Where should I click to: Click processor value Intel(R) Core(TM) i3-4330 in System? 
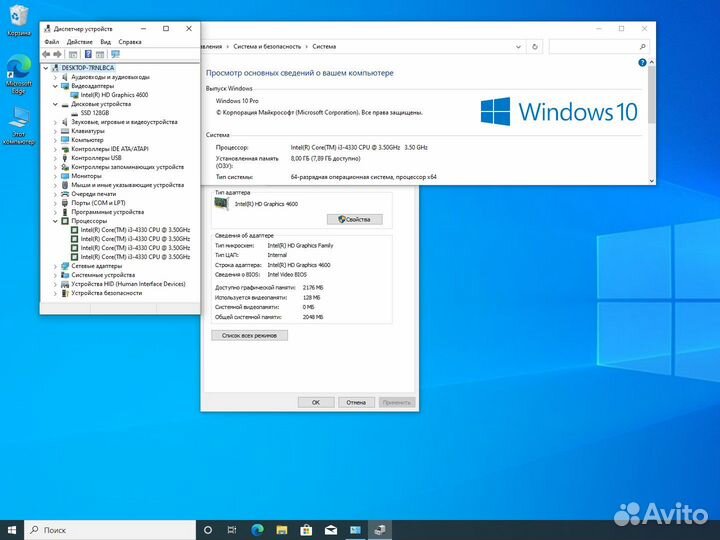tap(359, 147)
